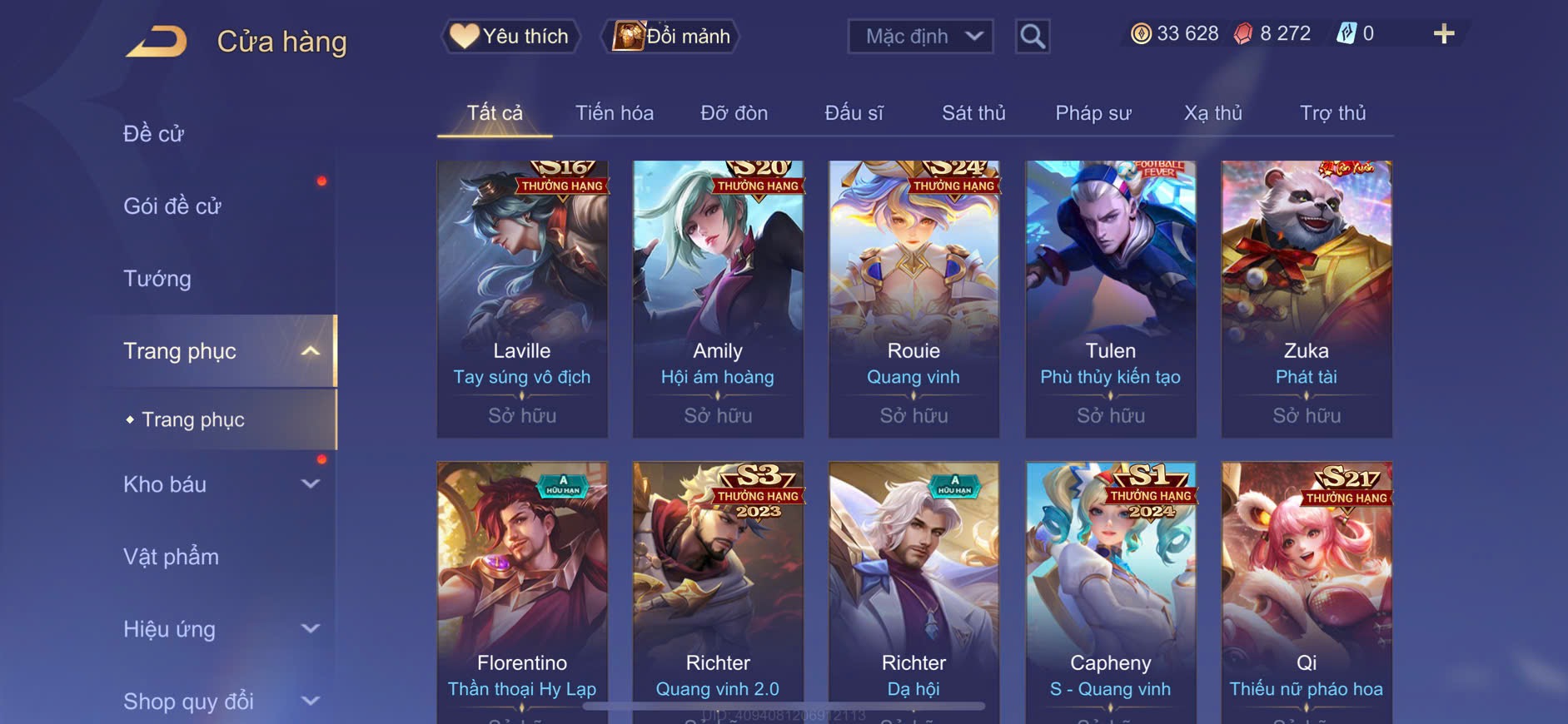
Task: Click the gold coin balance icon
Action: pyautogui.click(x=1141, y=33)
